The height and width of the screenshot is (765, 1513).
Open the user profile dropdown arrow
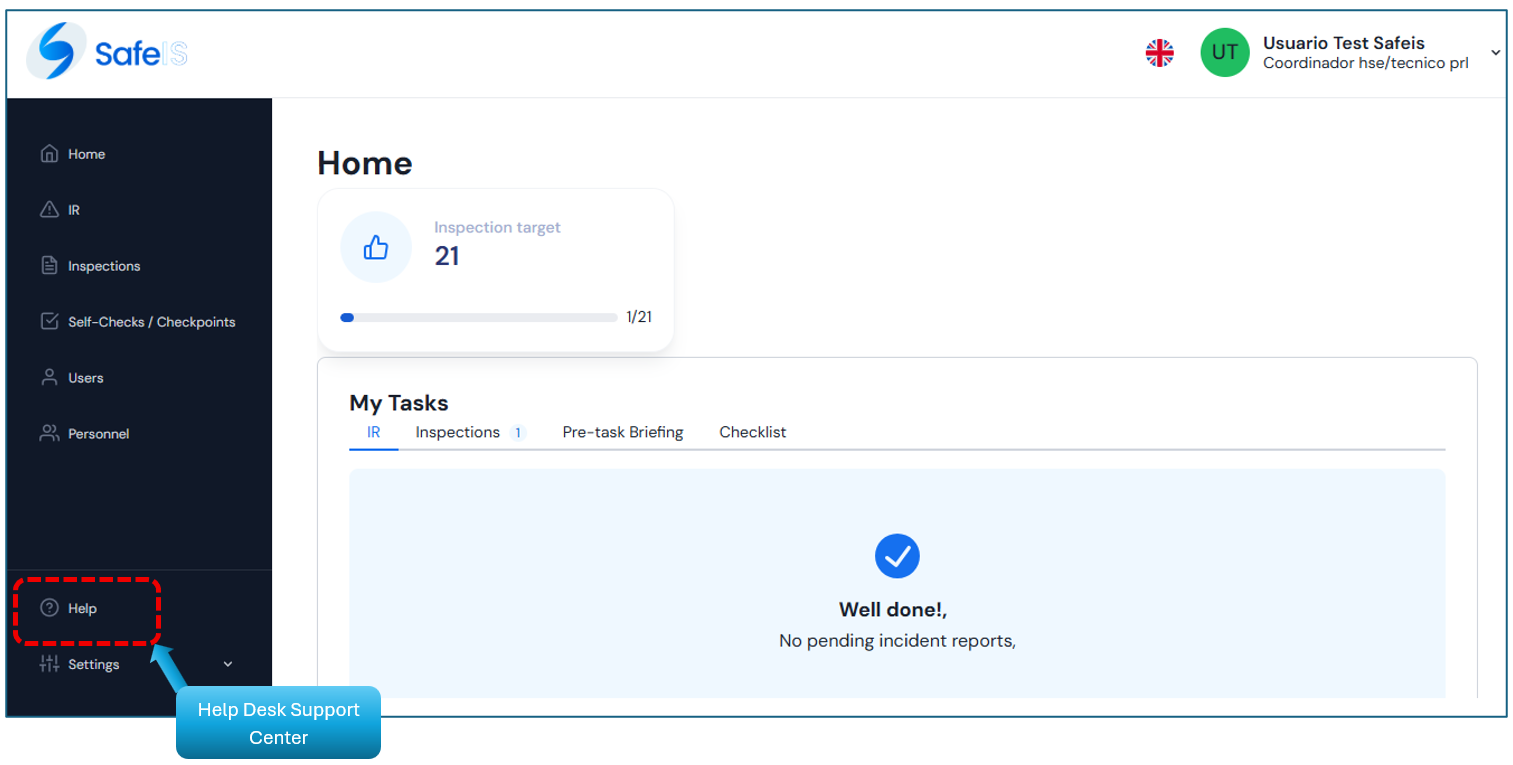(1495, 53)
